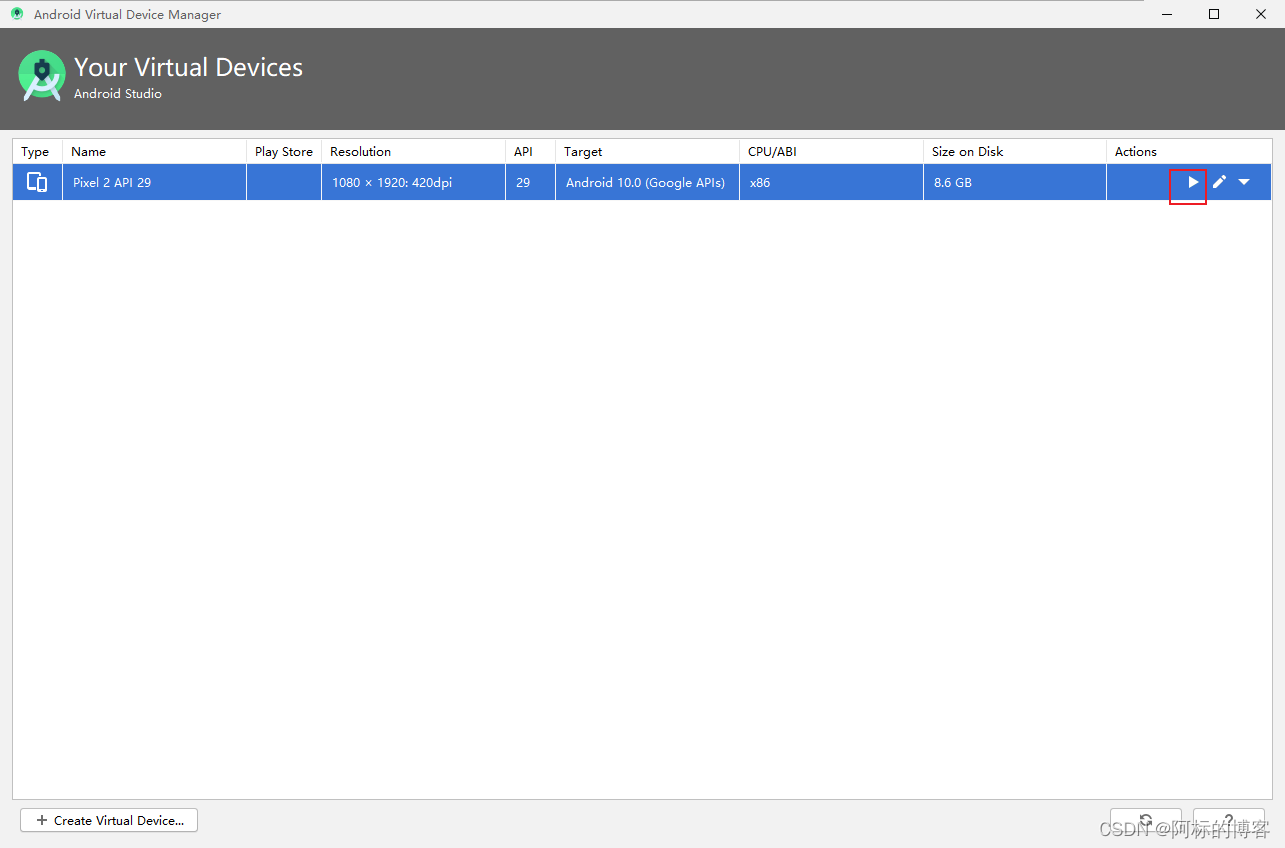
Task: Open the help button
Action: (1229, 820)
